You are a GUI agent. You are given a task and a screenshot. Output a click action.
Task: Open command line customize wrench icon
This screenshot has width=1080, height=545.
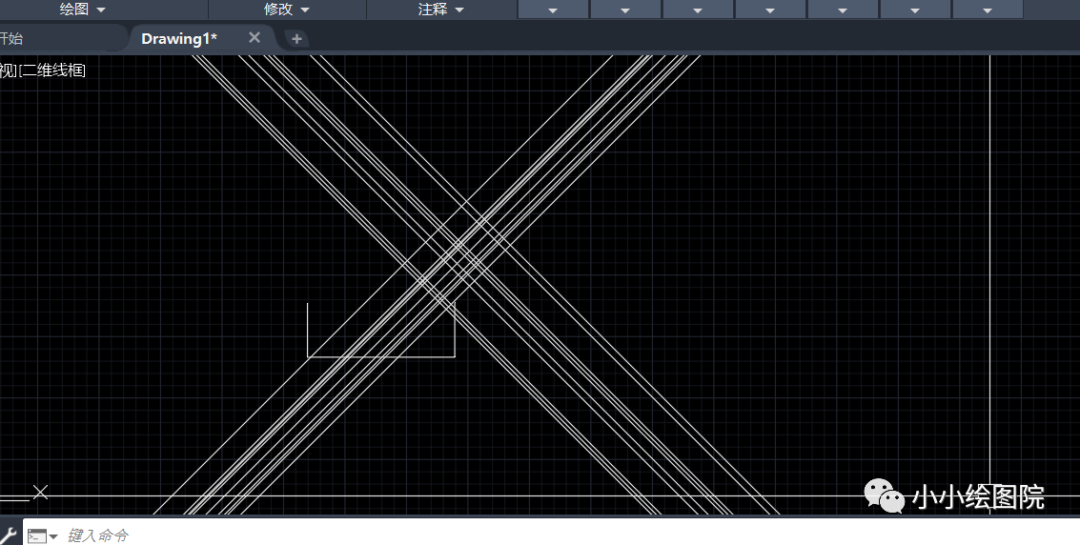(x=8, y=535)
